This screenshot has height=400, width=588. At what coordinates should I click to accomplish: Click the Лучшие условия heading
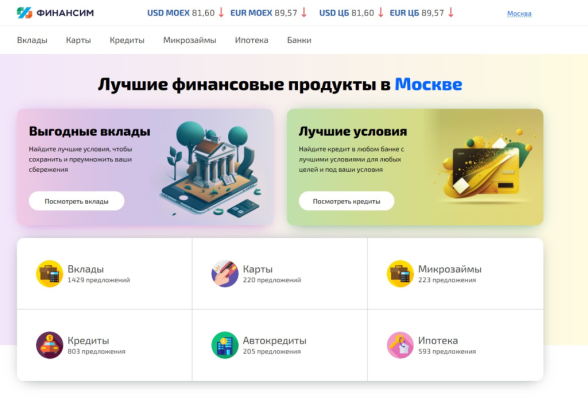(x=353, y=132)
